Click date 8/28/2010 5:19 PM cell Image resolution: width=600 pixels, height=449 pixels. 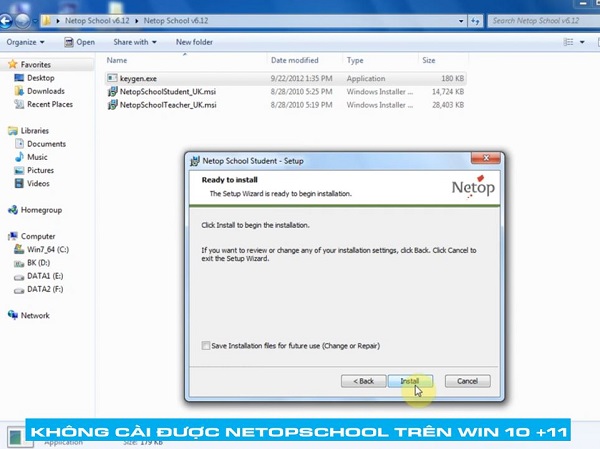pyautogui.click(x=301, y=104)
